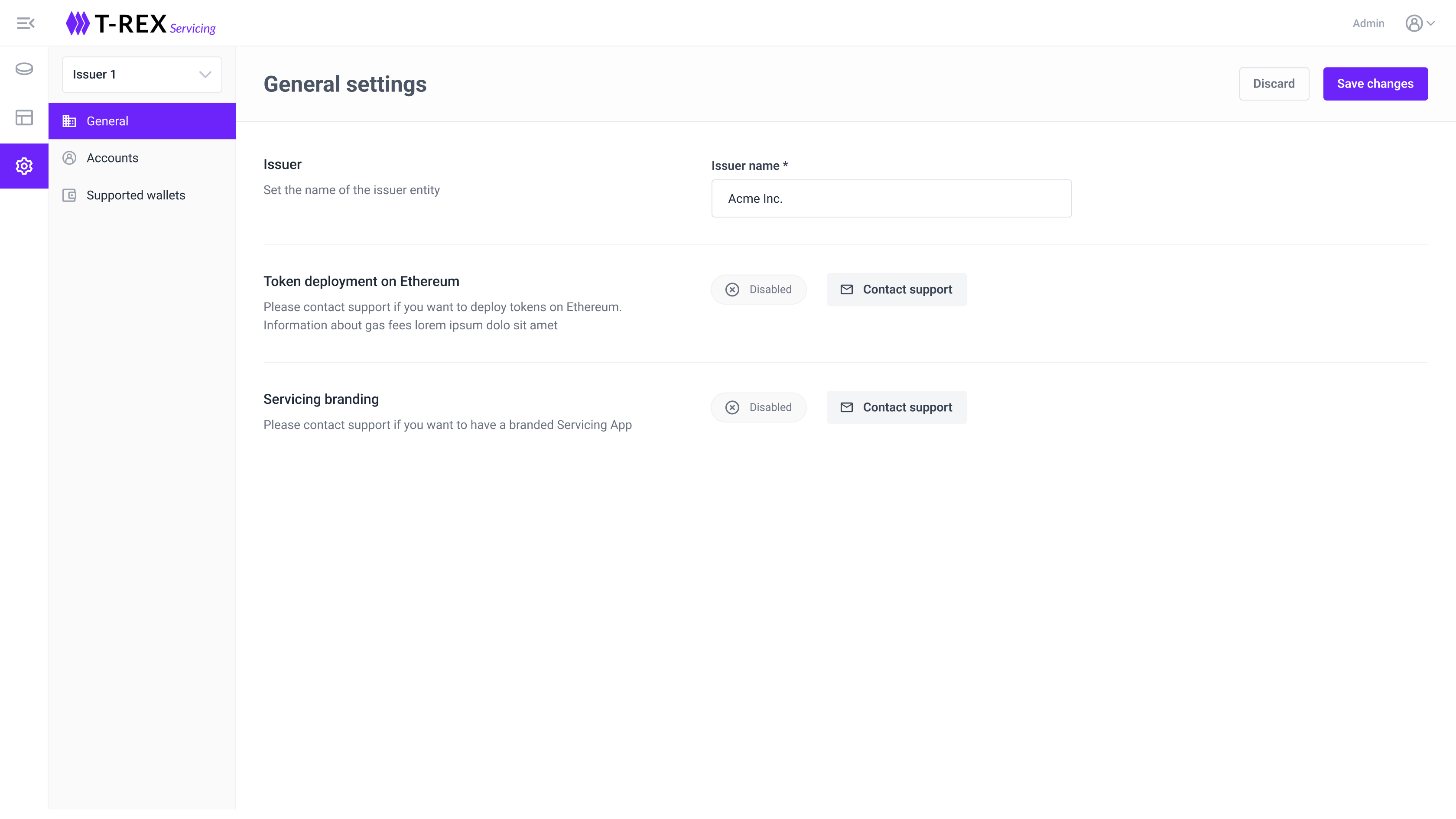Click the Disabled badge for Servicing branding
This screenshot has width=1456, height=819.
click(770, 407)
